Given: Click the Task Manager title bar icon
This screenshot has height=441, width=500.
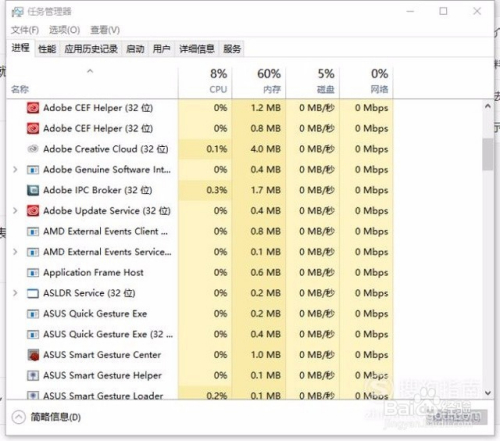Looking at the screenshot, I should point(17,12).
